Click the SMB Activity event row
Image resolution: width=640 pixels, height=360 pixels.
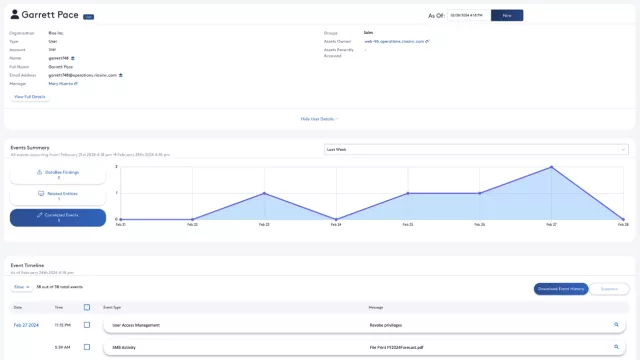tap(364, 347)
